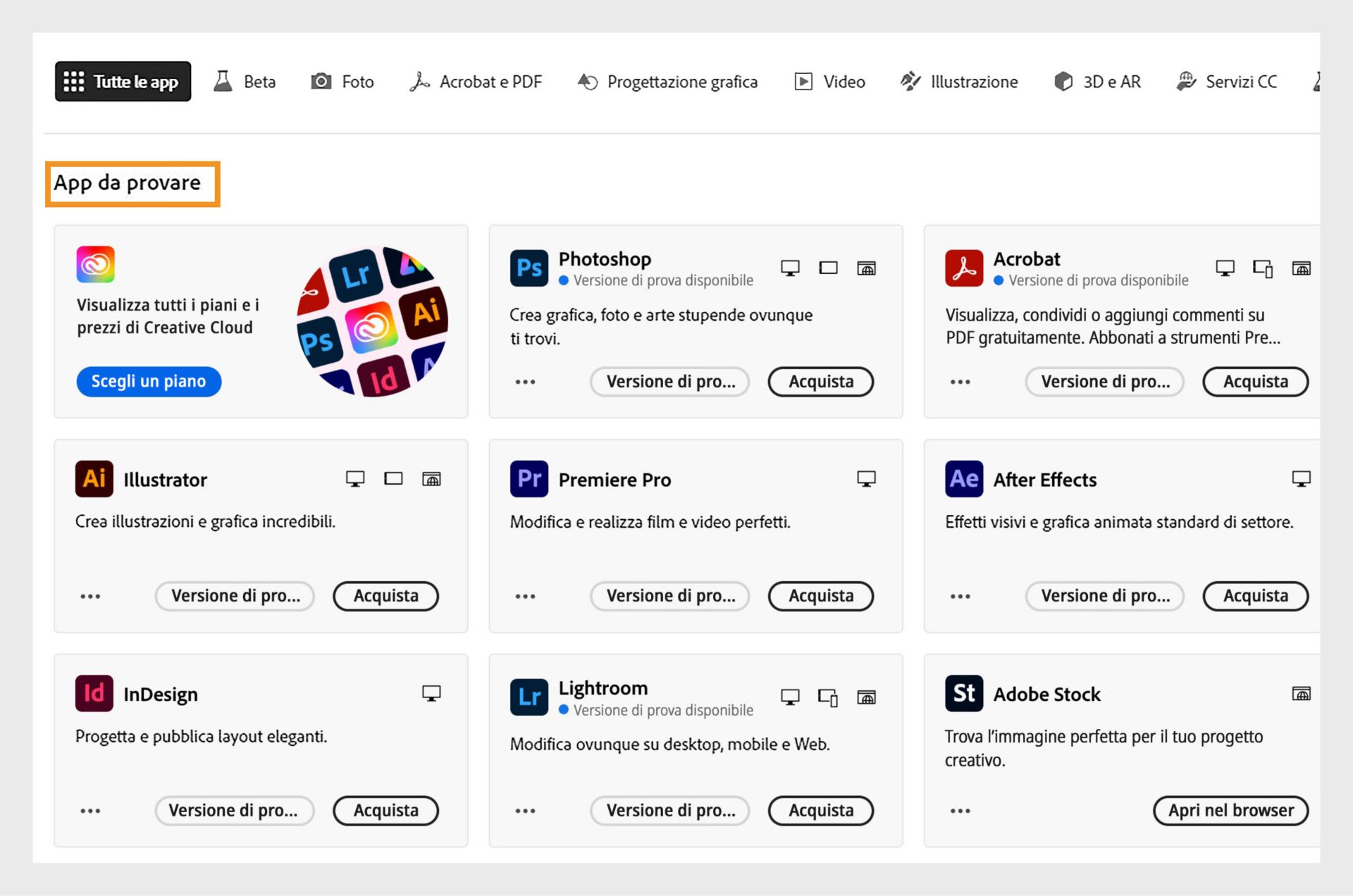
Task: Click the Scegli un piano button
Action: click(x=149, y=381)
